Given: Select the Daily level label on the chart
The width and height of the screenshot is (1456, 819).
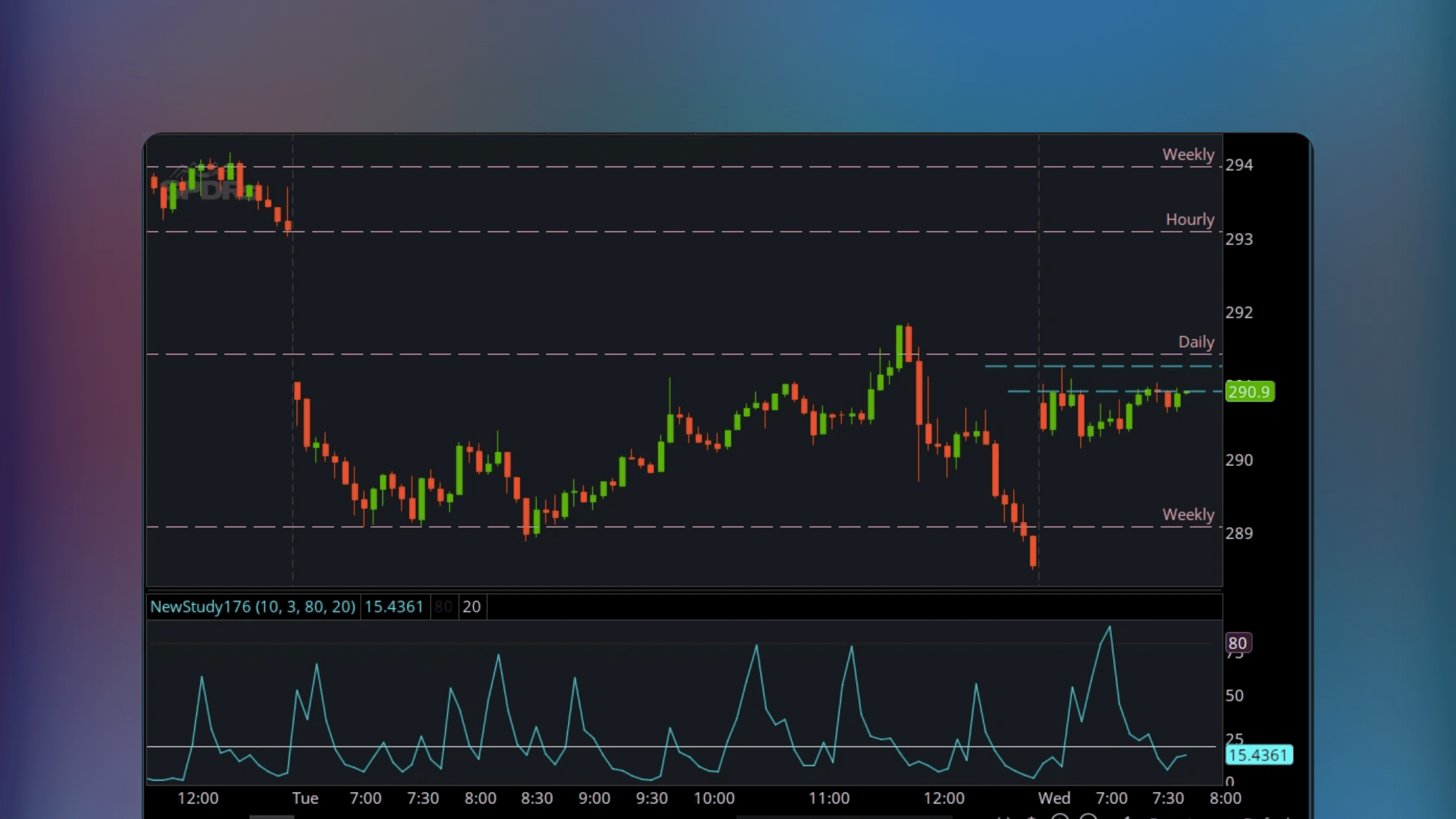Looking at the screenshot, I should [x=1197, y=342].
